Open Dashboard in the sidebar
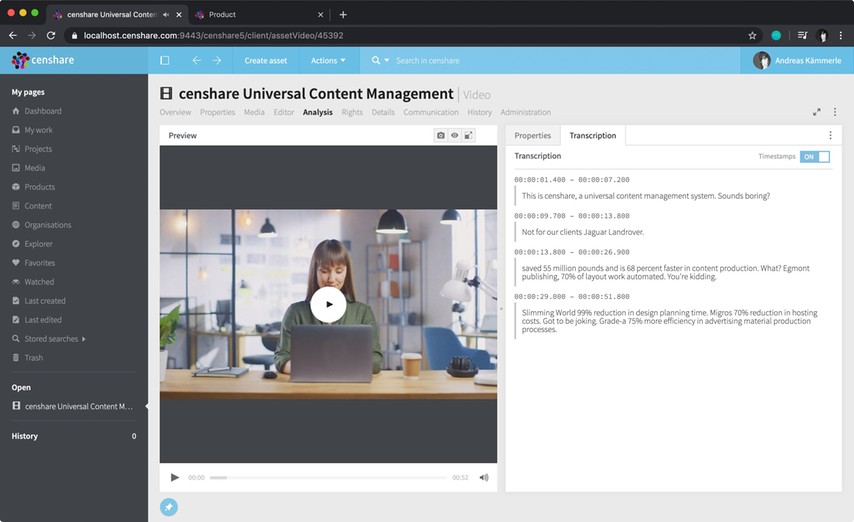 pos(43,111)
